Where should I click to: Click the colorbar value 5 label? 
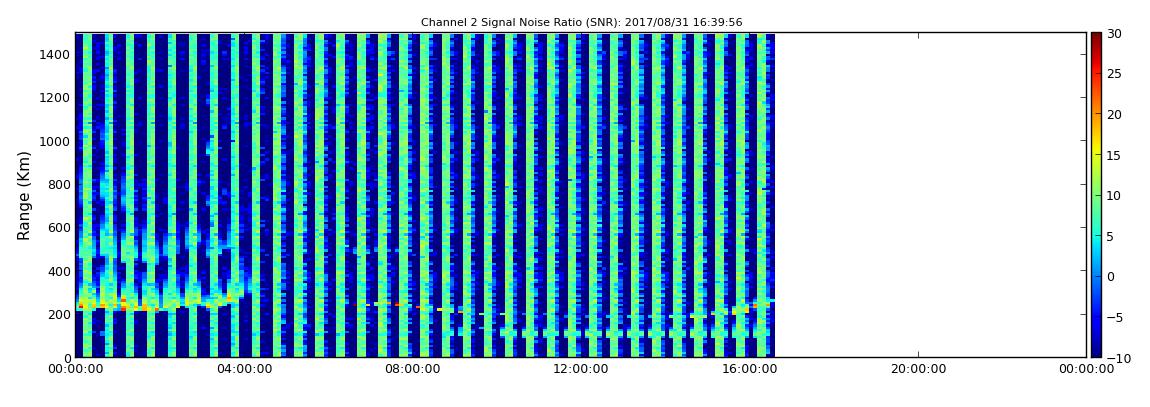(x=1111, y=236)
